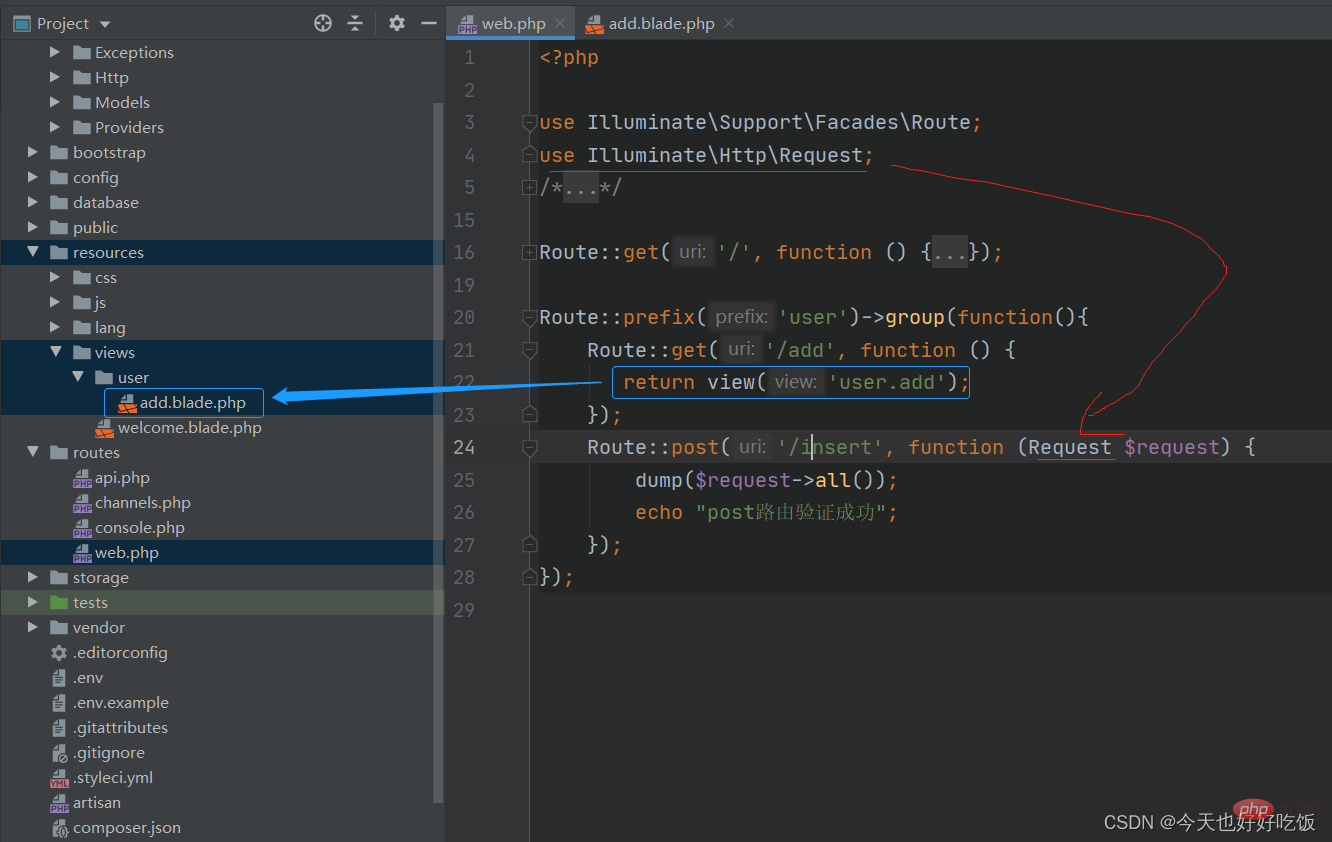Collapse the views folder
Image resolution: width=1332 pixels, height=842 pixels.
click(x=55, y=352)
